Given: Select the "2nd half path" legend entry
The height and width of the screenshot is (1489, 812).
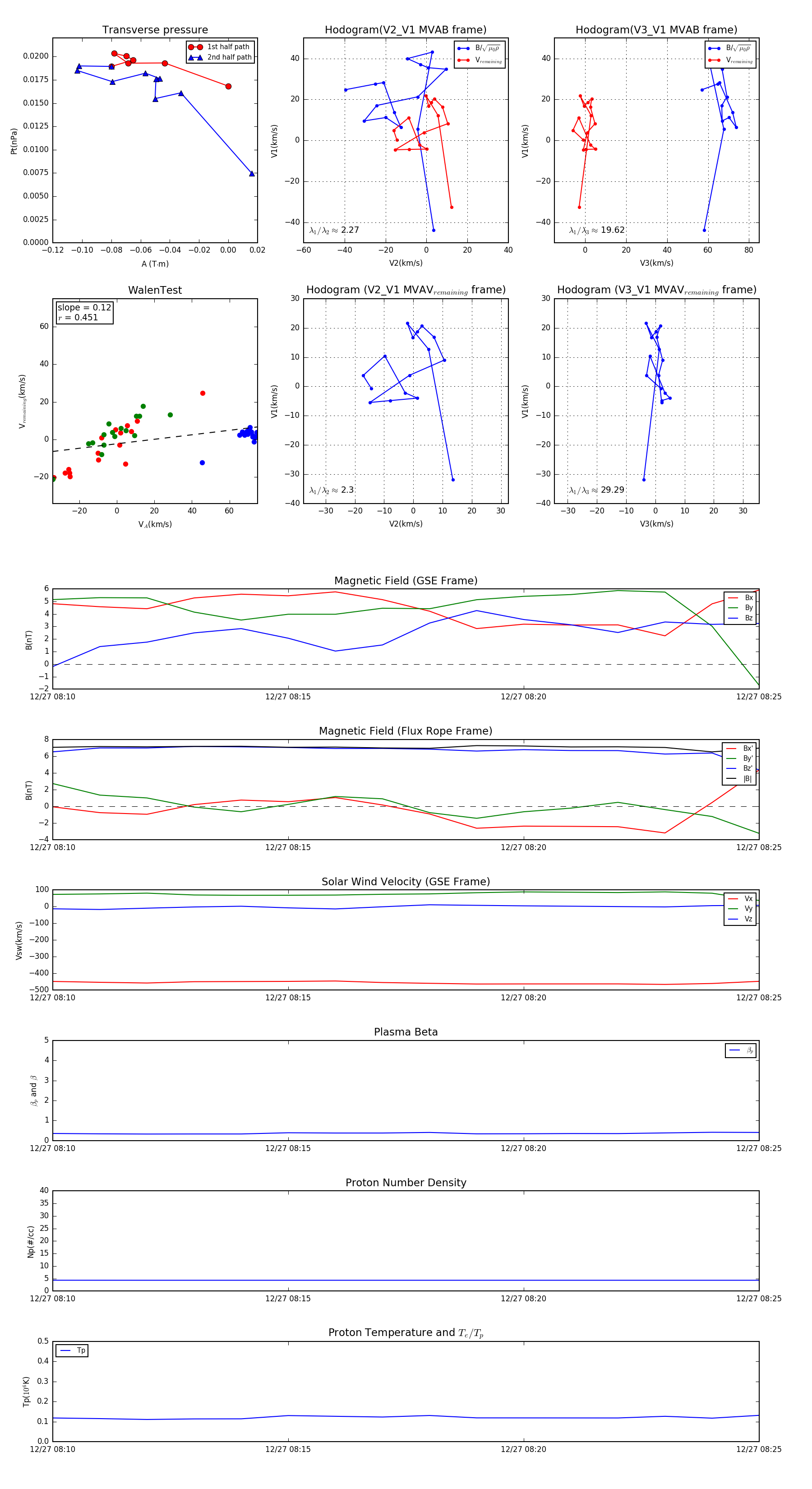Looking at the screenshot, I should click(220, 57).
